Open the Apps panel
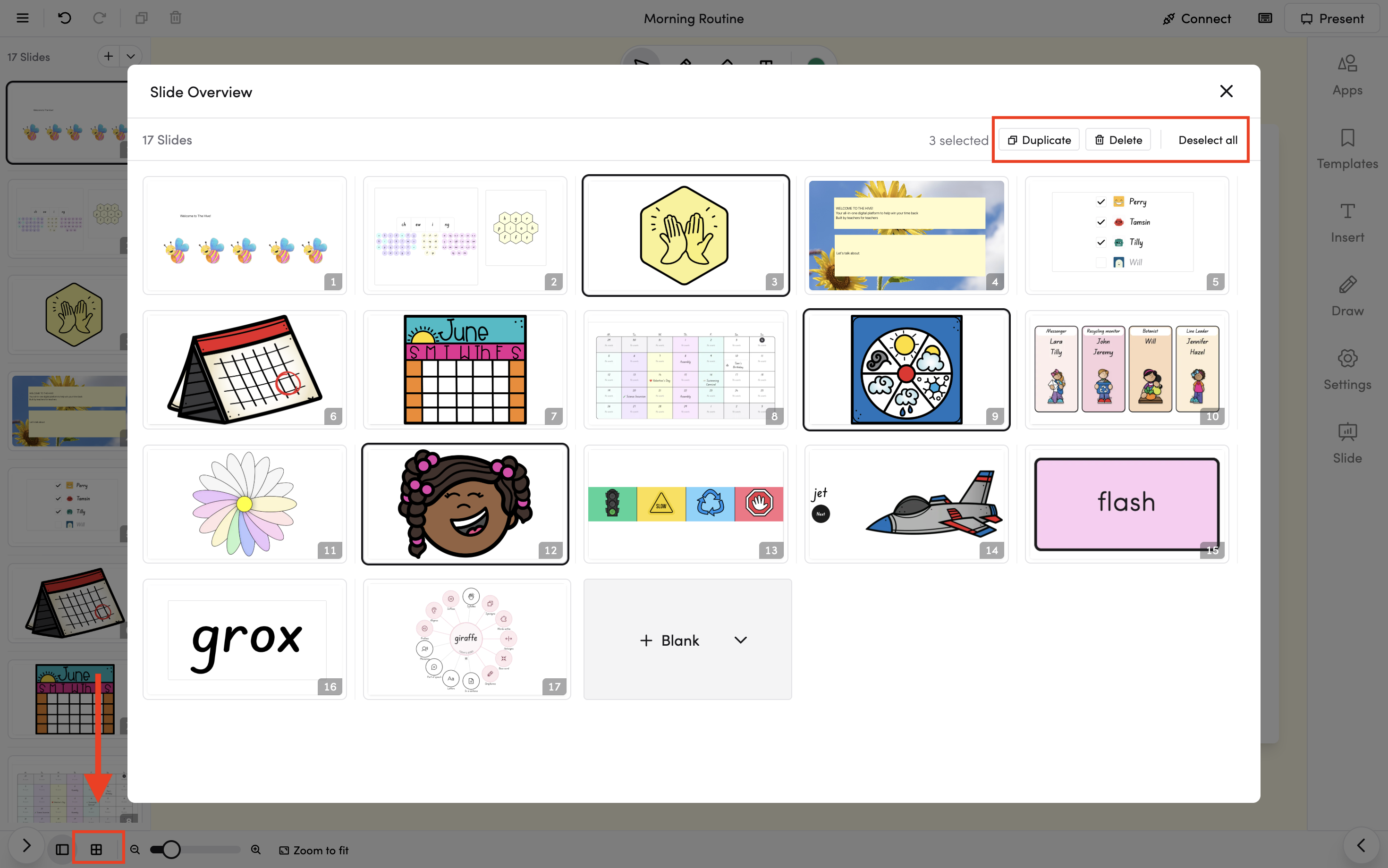Screen dimensions: 1388x868 click(1346, 75)
